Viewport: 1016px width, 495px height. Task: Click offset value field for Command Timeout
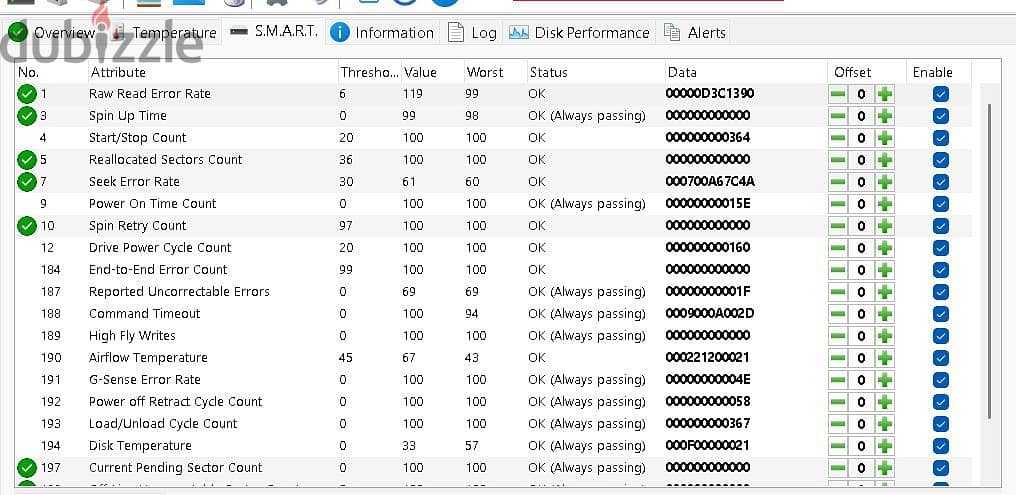(x=861, y=314)
